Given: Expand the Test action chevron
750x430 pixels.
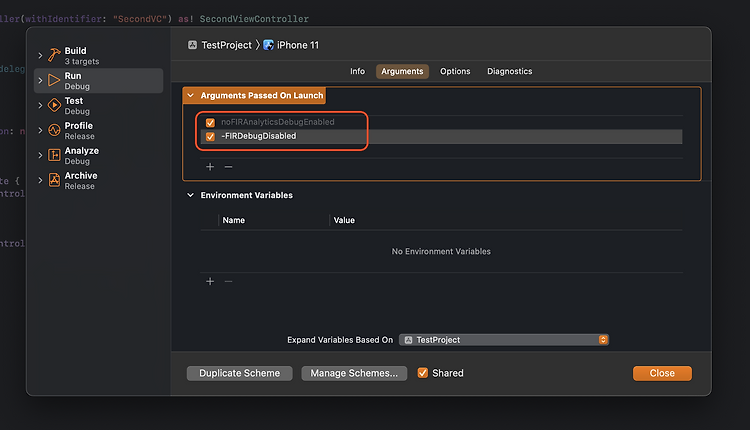Looking at the screenshot, I should point(40,105).
